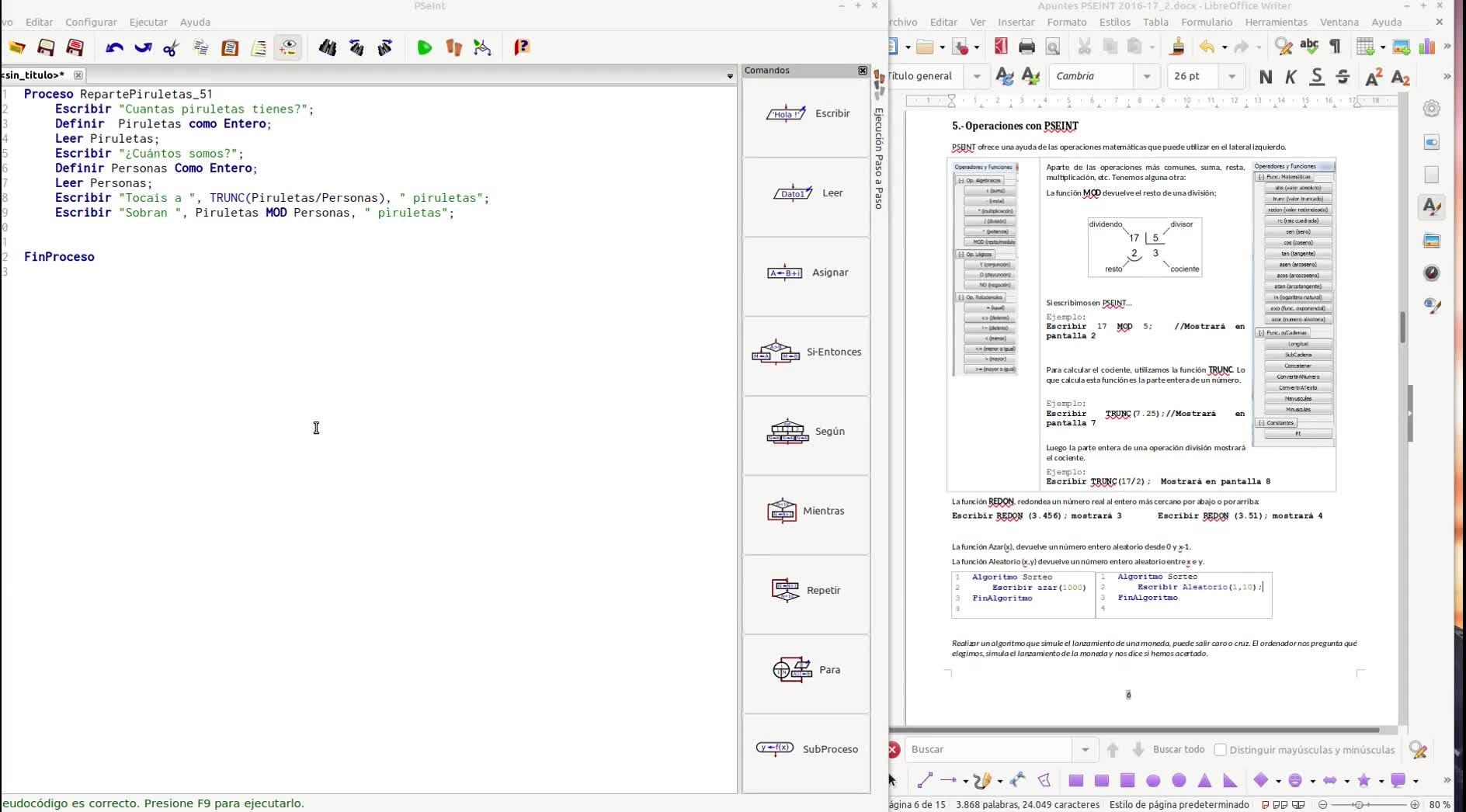Open the font name Cambria dropdown
Image resolution: width=1466 pixels, height=812 pixels.
point(1147,77)
